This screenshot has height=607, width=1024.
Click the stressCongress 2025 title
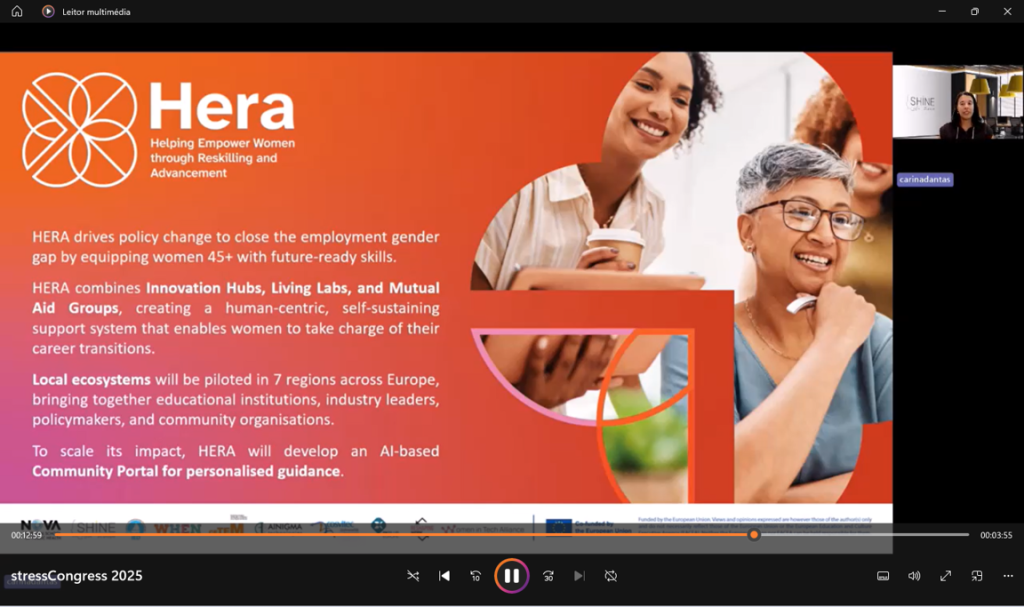[76, 576]
